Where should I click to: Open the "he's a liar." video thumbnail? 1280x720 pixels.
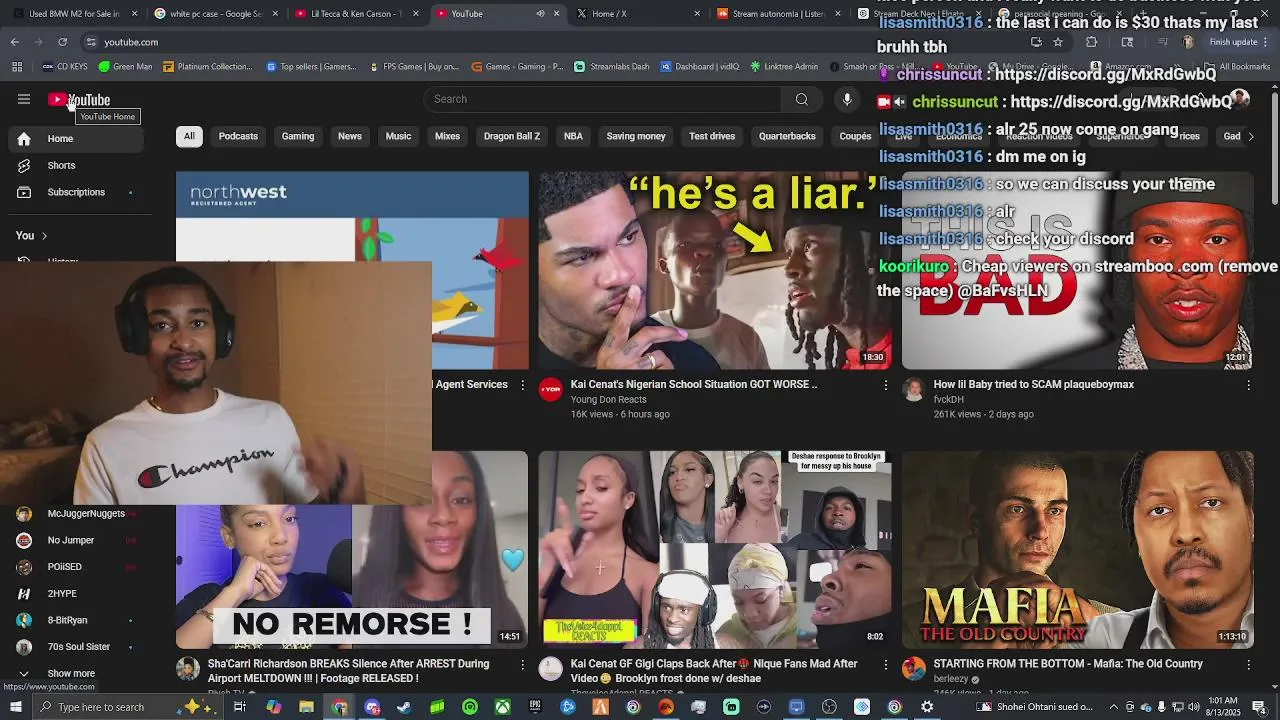tap(715, 271)
